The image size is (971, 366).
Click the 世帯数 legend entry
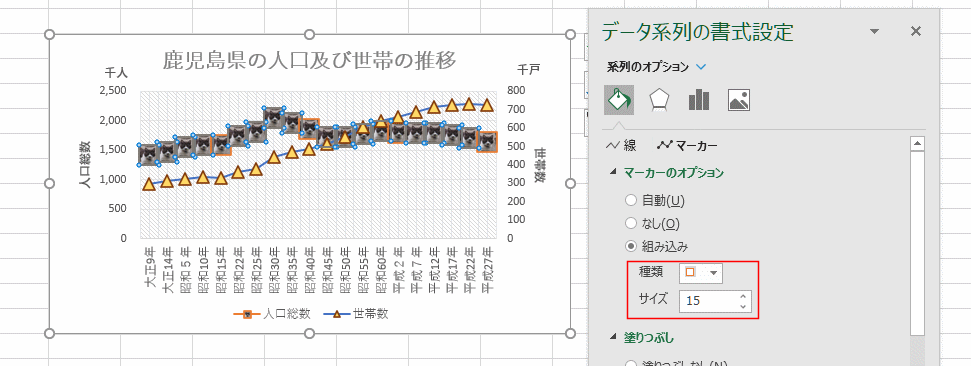point(357,314)
